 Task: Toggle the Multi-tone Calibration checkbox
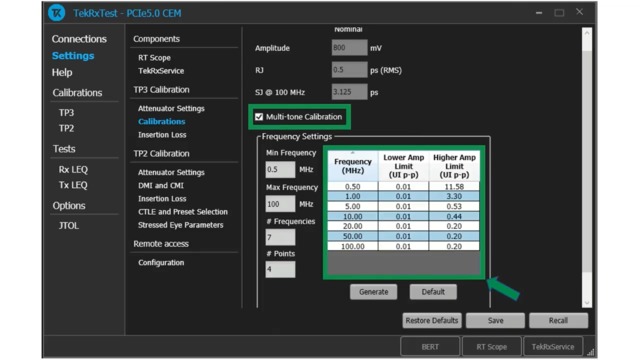pos(259,117)
